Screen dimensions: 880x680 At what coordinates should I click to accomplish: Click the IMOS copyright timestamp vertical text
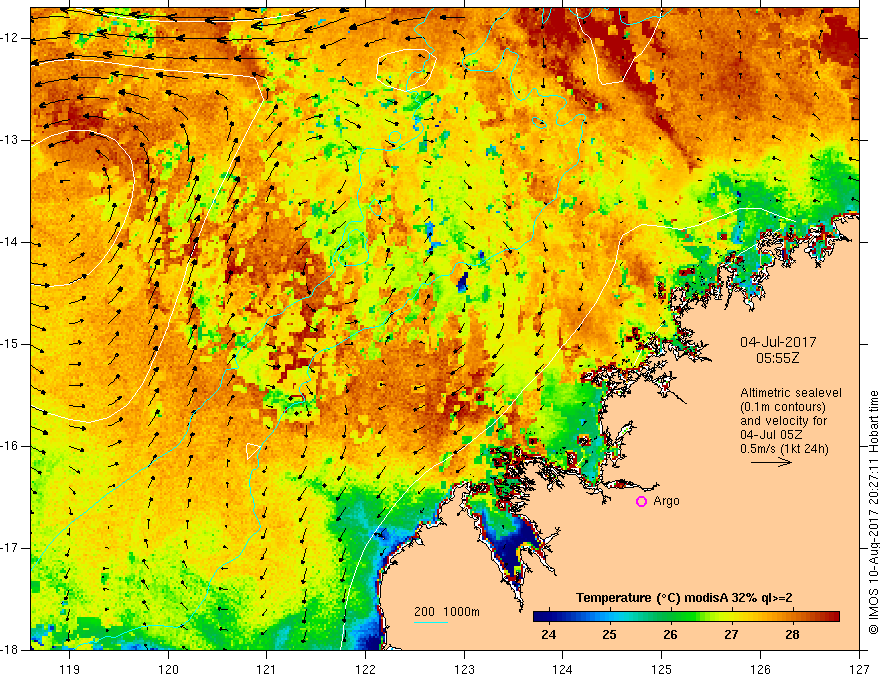coord(873,512)
